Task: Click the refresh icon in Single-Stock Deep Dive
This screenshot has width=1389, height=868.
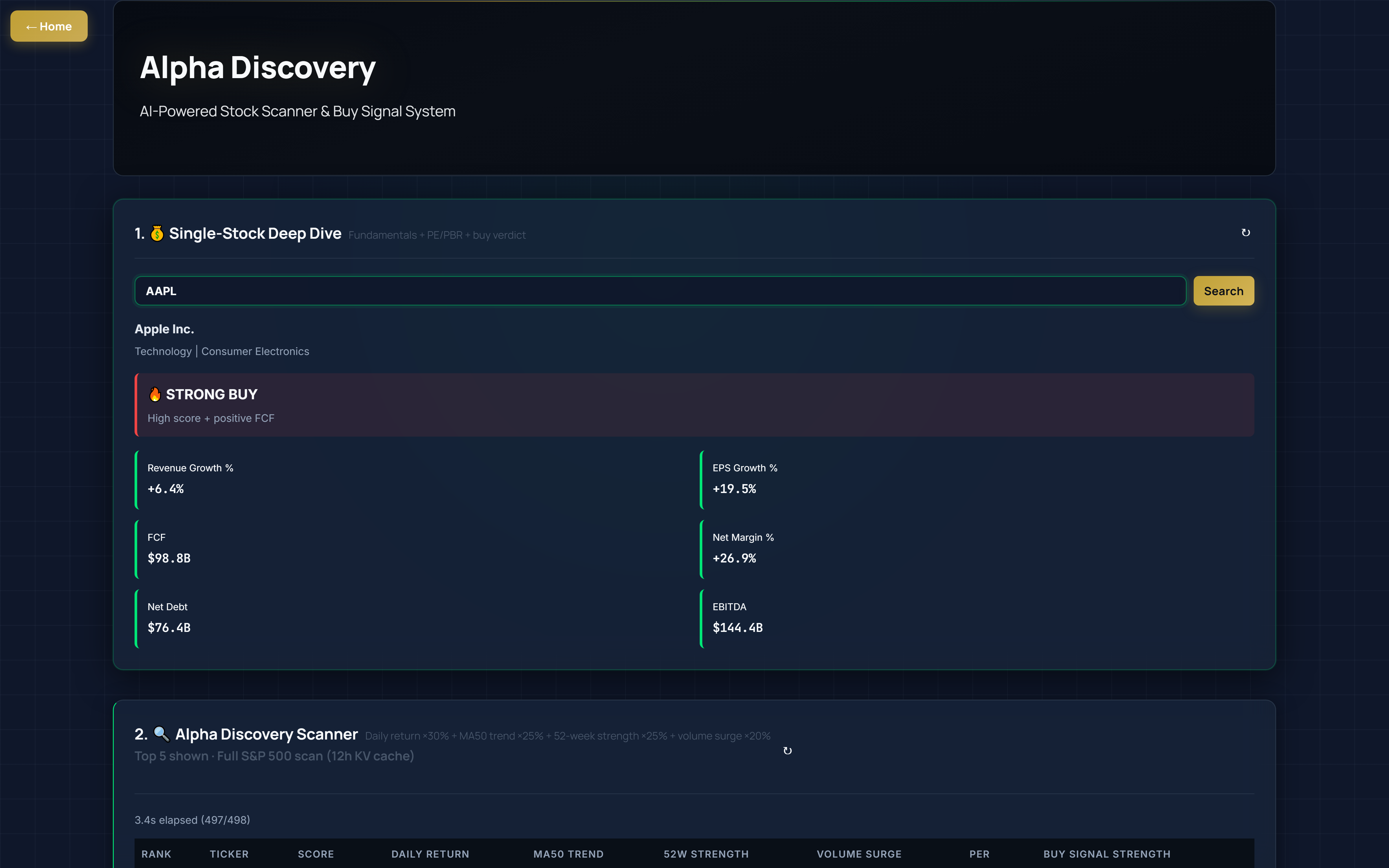Action: 1246,233
